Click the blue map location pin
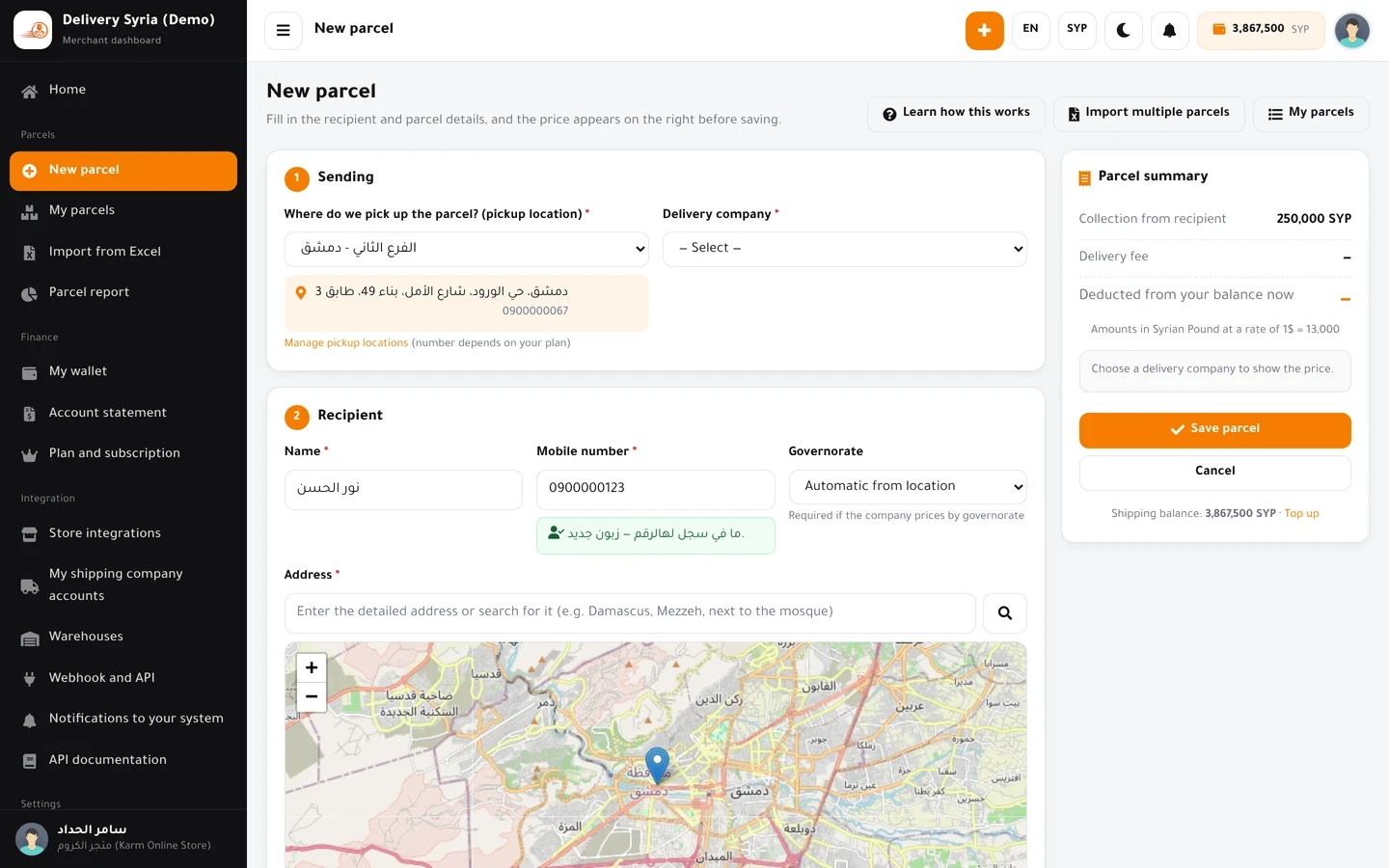The image size is (1389, 868). 657,765
